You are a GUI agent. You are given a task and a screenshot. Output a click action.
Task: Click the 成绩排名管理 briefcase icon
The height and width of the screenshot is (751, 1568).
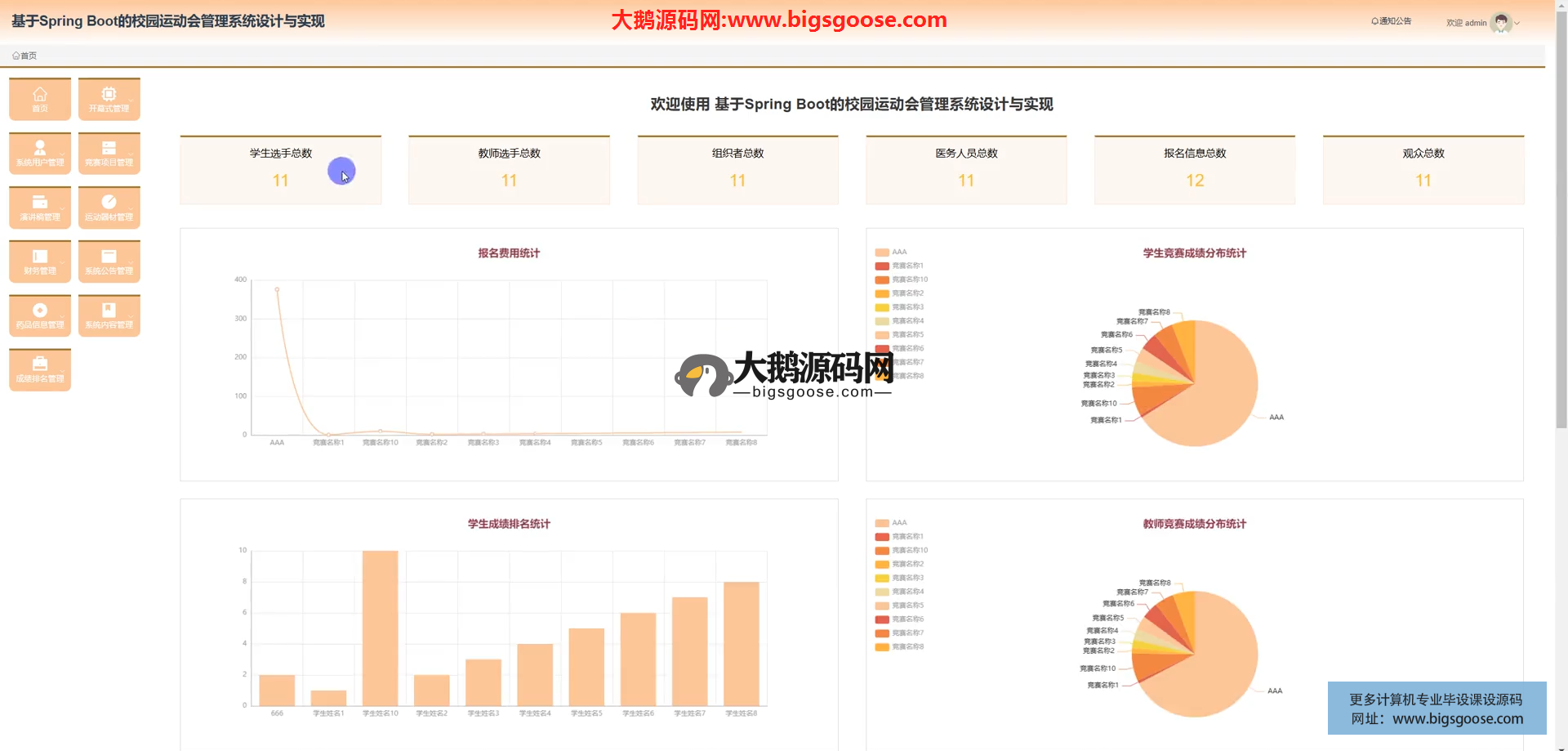(39, 364)
